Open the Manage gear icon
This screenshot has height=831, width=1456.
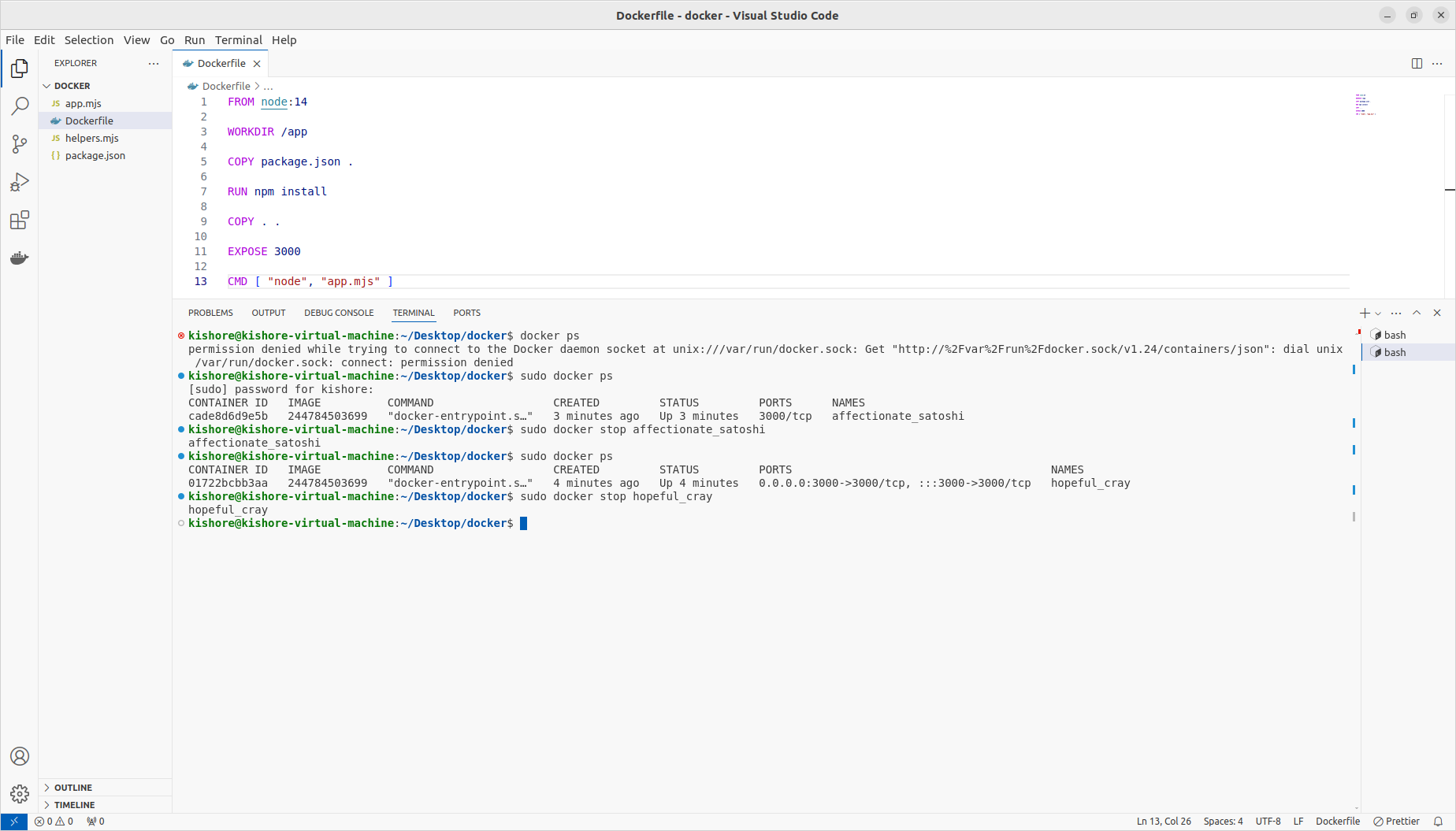pos(20,793)
